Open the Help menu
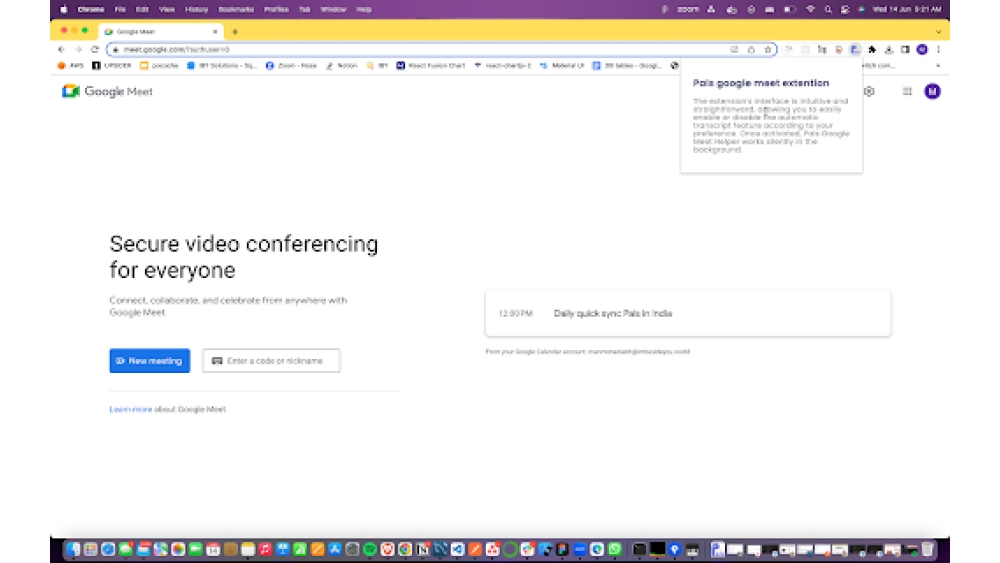The image size is (1000, 563). (x=364, y=10)
